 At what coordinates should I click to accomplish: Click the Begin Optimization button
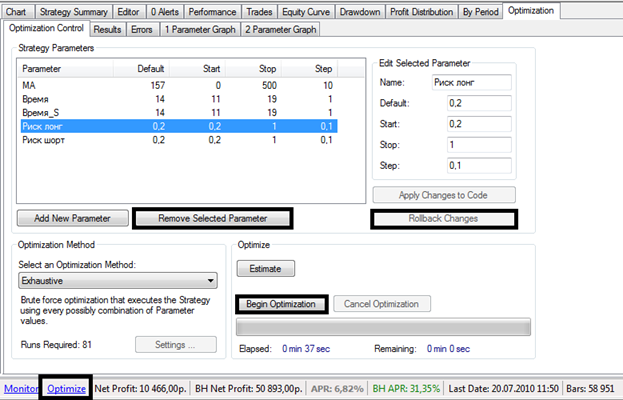280,304
